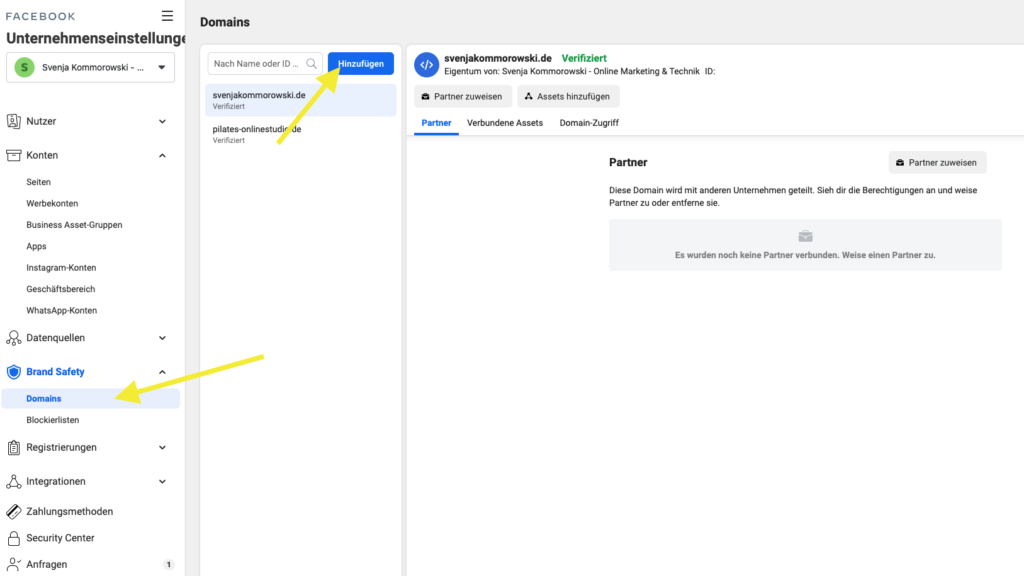Click the Facebook logo text

pos(40,16)
